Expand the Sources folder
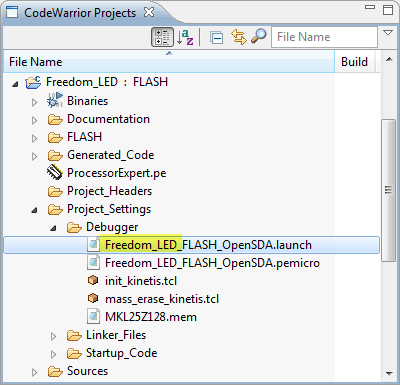This screenshot has width=400, height=385. pyautogui.click(x=34, y=372)
